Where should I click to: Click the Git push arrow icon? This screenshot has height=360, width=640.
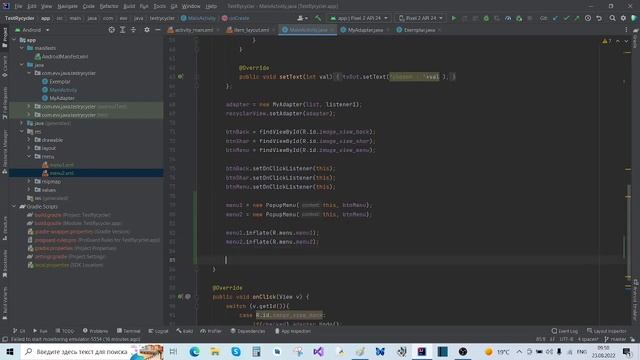tap(577, 18)
